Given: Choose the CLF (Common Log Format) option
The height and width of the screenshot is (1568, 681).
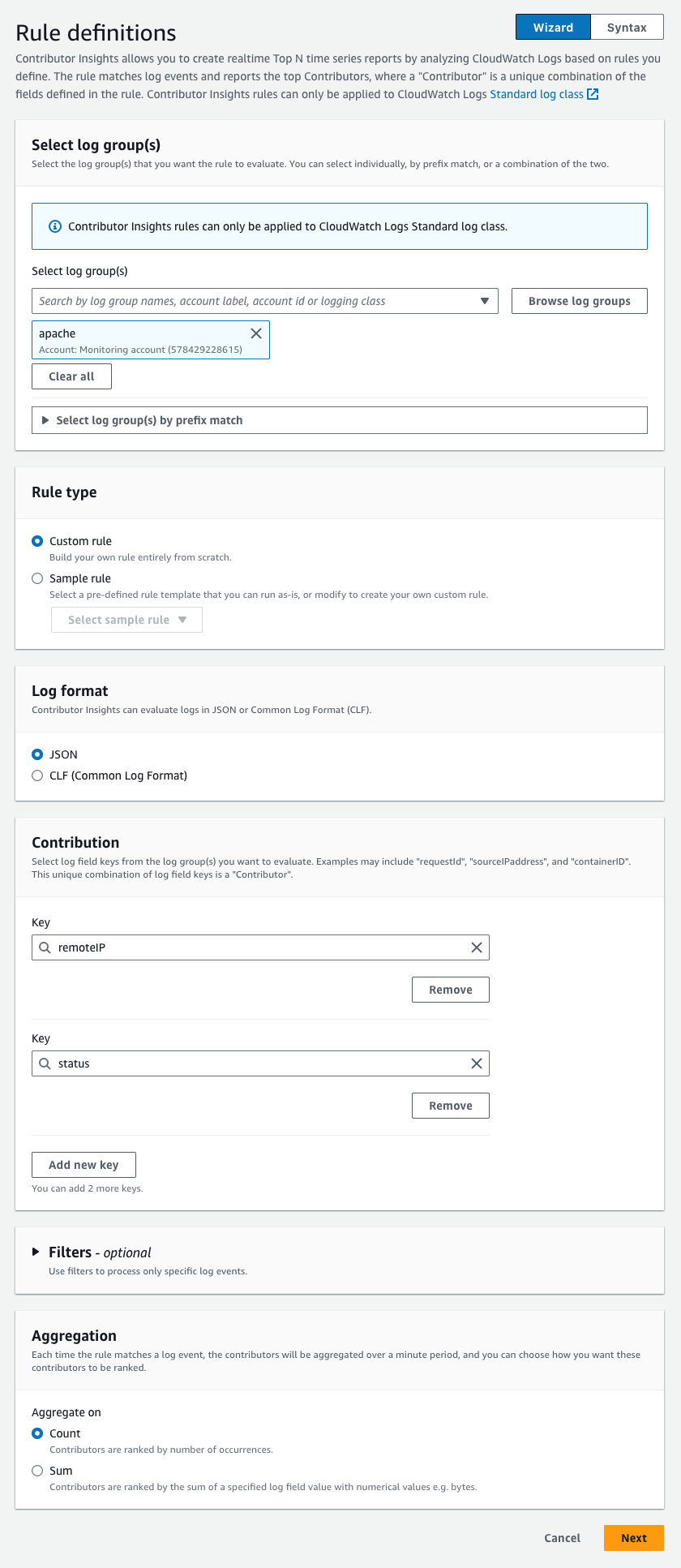Looking at the screenshot, I should point(37,775).
